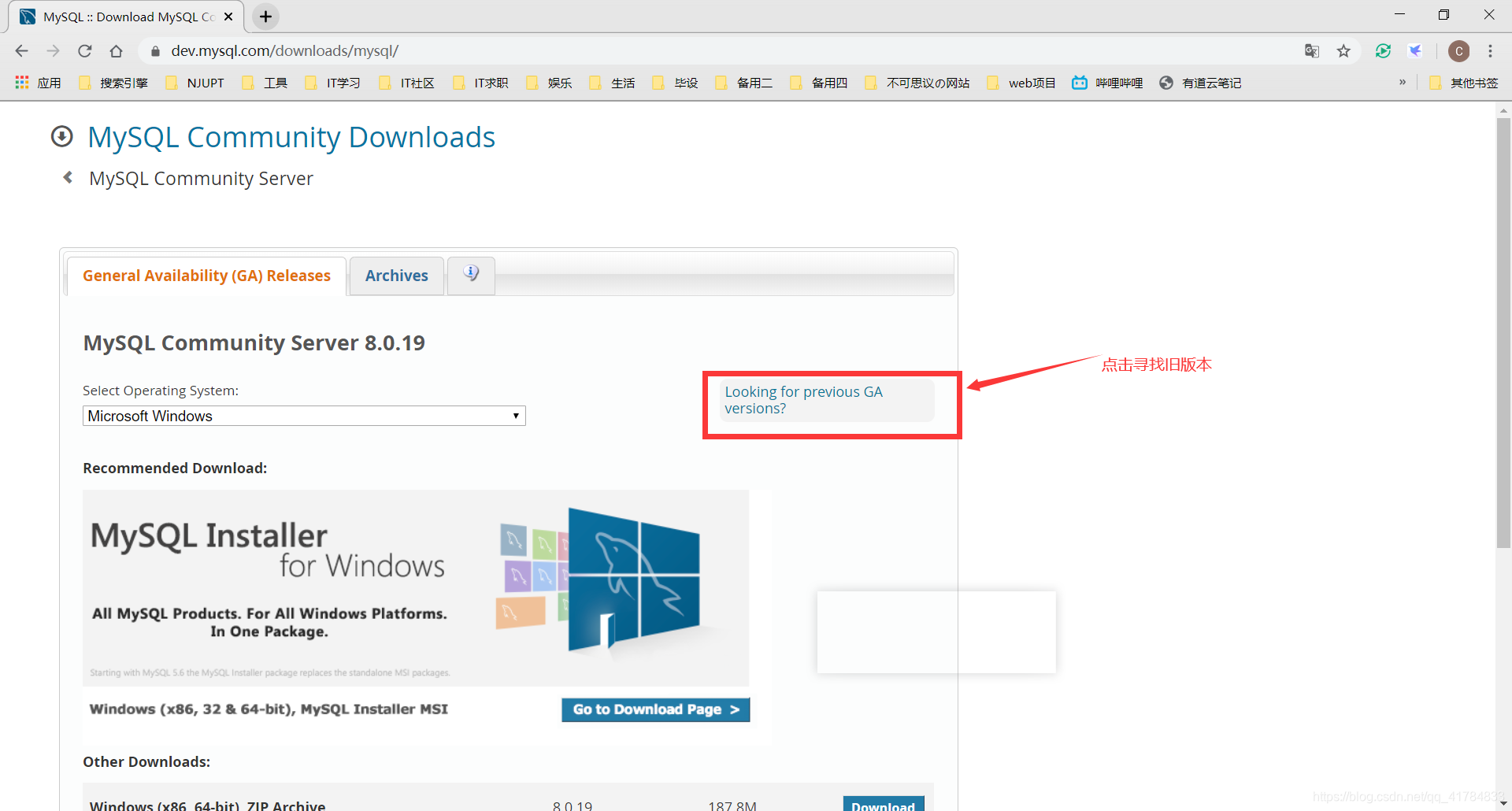The width and height of the screenshot is (1512, 811).
Task: View site security lock info
Action: (155, 51)
